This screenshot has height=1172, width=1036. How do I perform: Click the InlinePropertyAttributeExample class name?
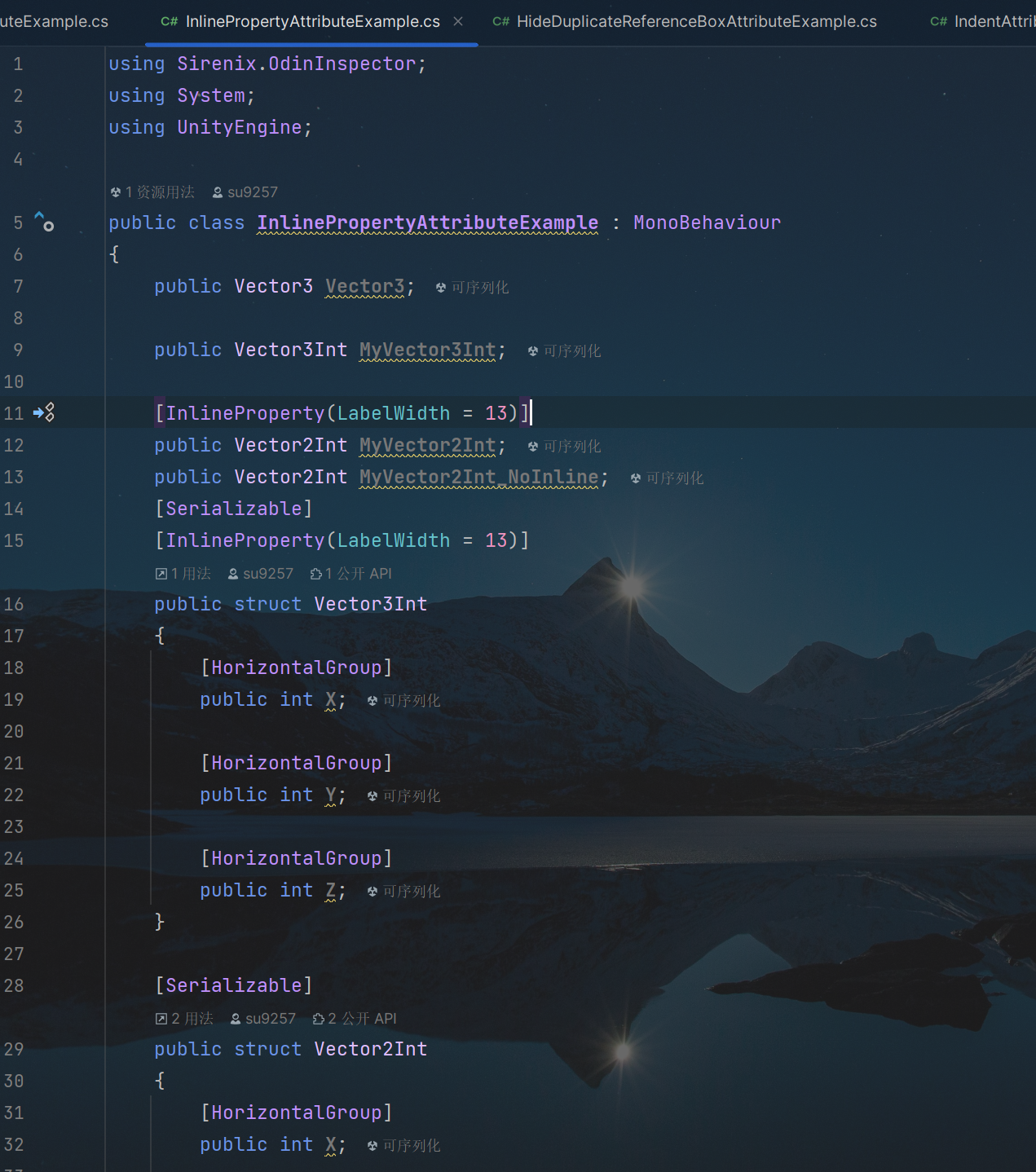428,223
